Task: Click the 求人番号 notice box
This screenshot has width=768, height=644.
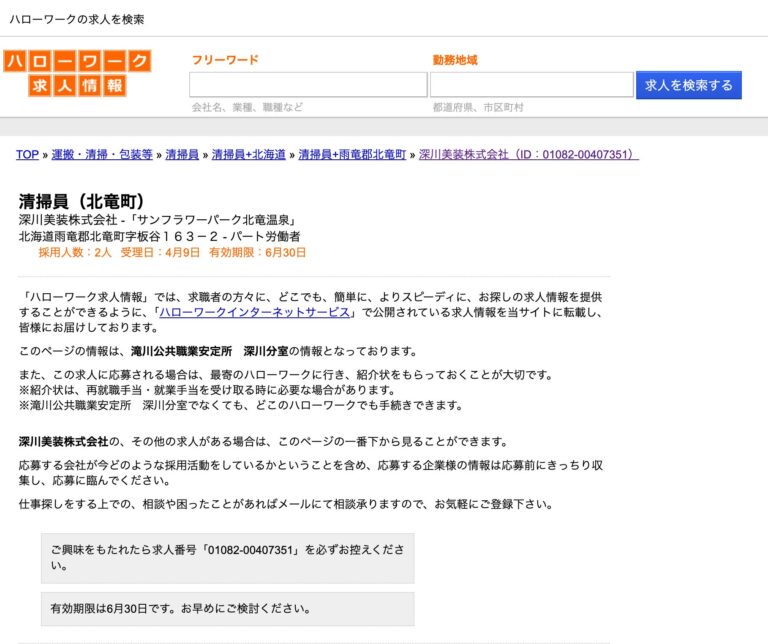Action: 227,558
